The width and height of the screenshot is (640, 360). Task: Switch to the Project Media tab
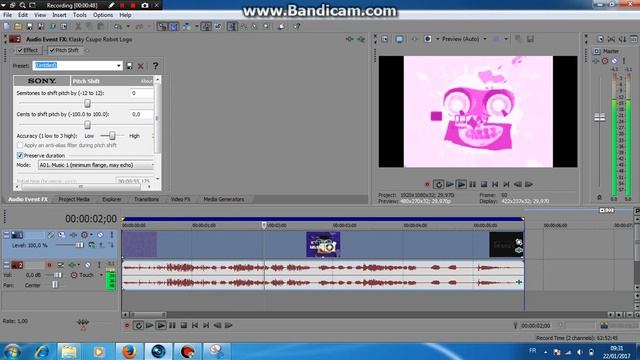click(x=74, y=199)
